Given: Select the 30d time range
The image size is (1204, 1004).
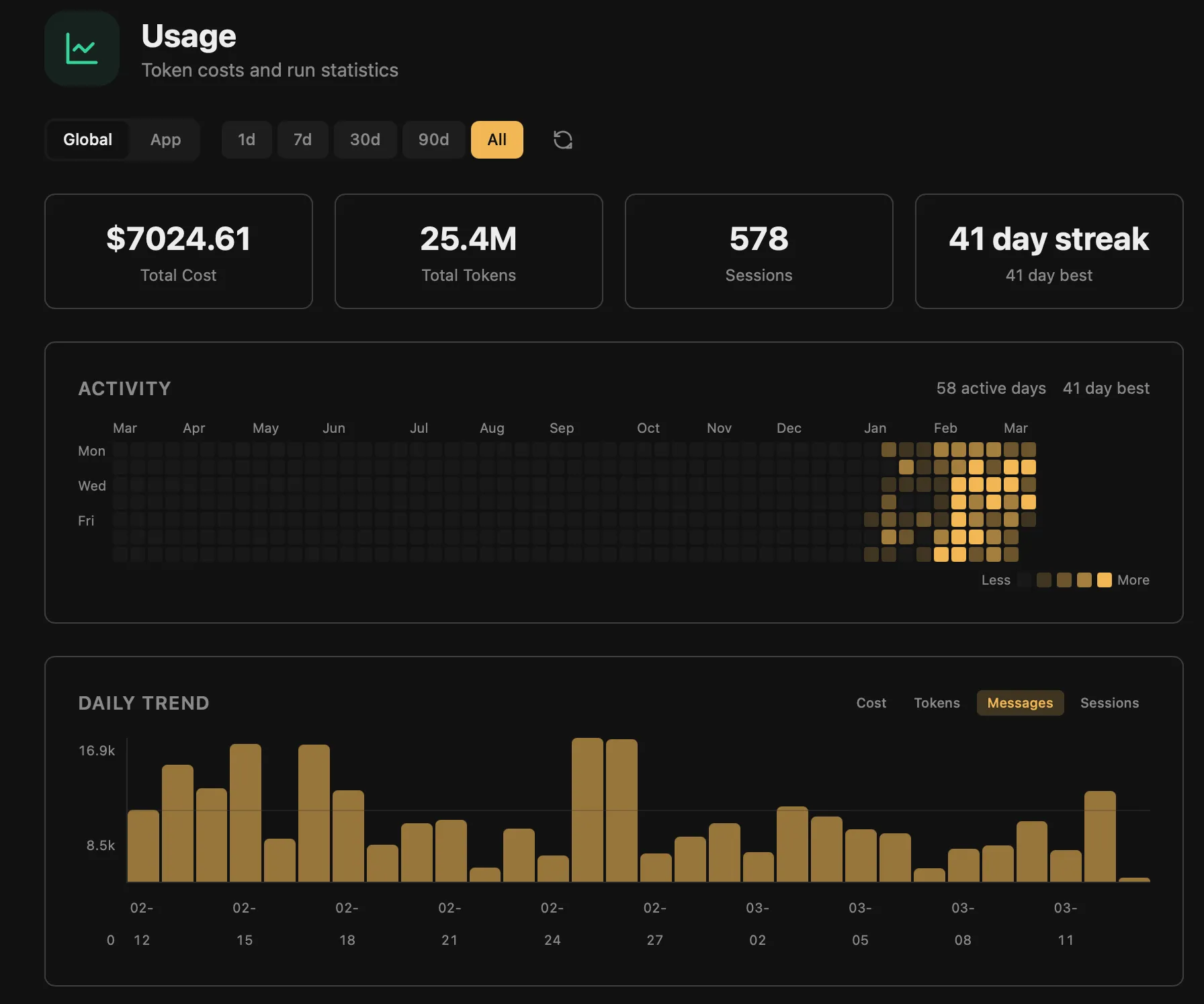Looking at the screenshot, I should click(x=365, y=140).
